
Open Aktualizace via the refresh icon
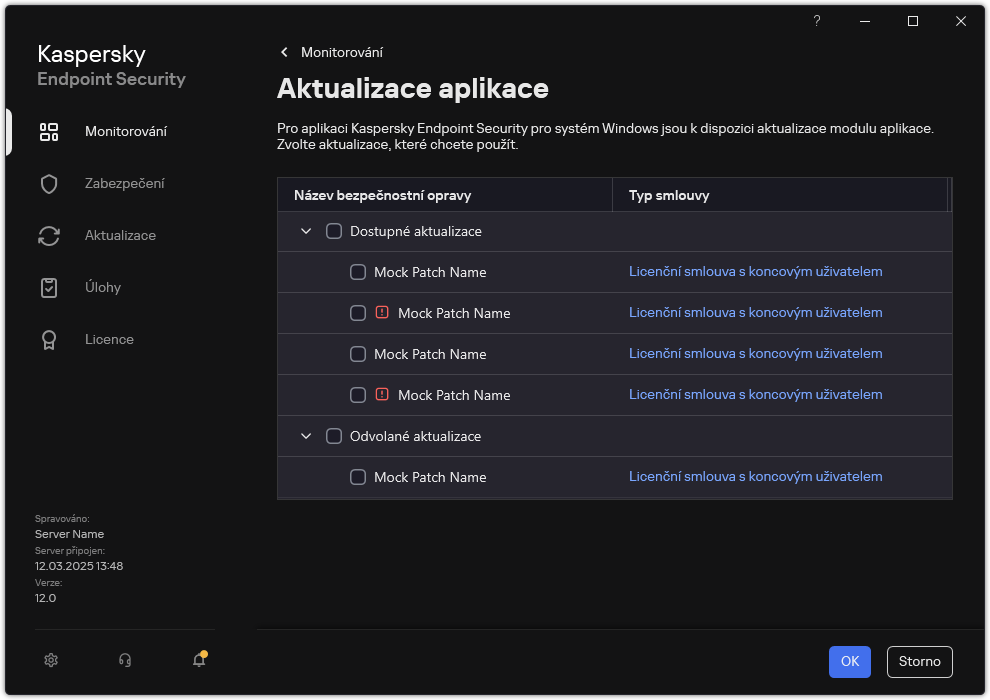tap(48, 235)
